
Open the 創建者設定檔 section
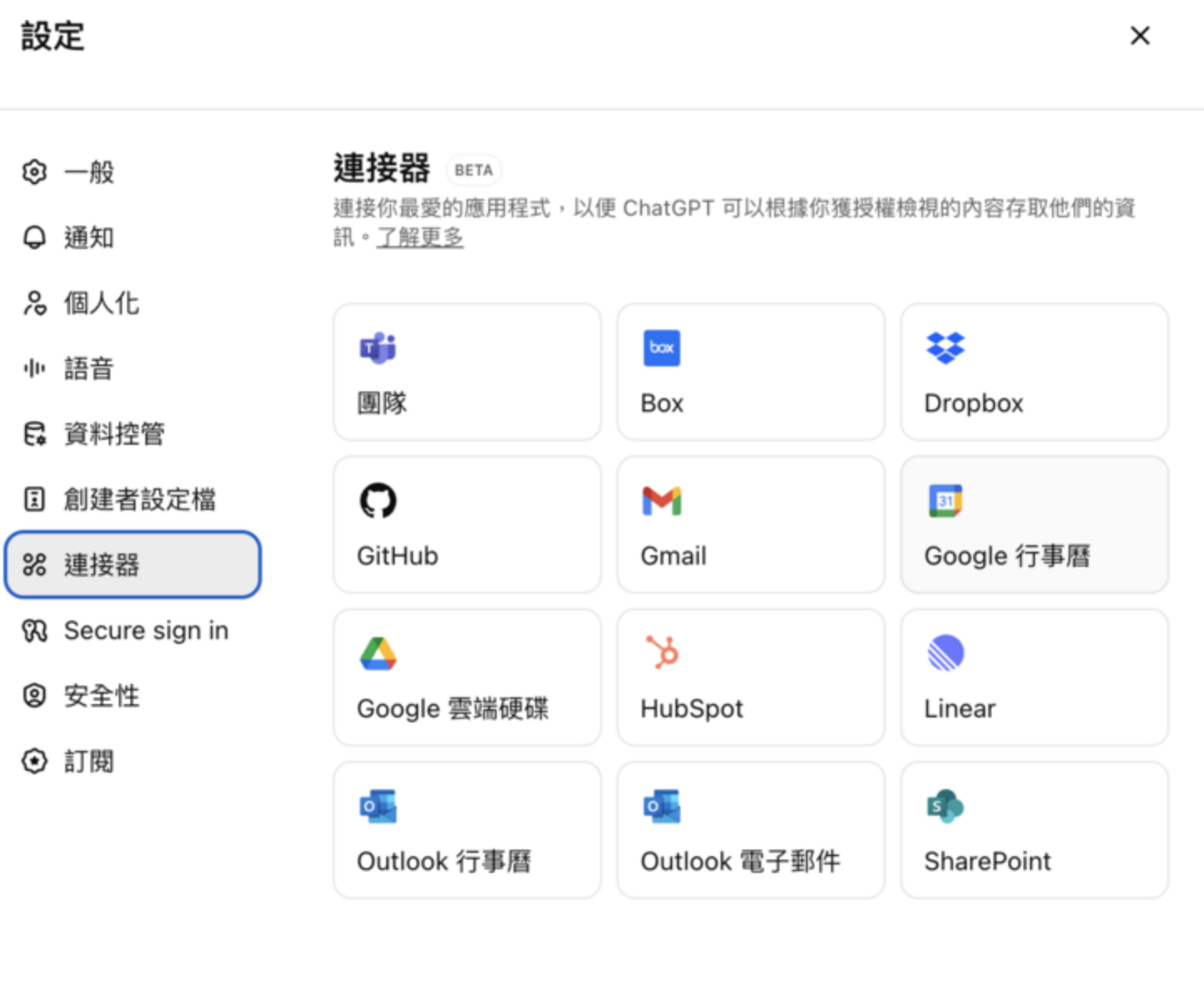click(x=133, y=499)
